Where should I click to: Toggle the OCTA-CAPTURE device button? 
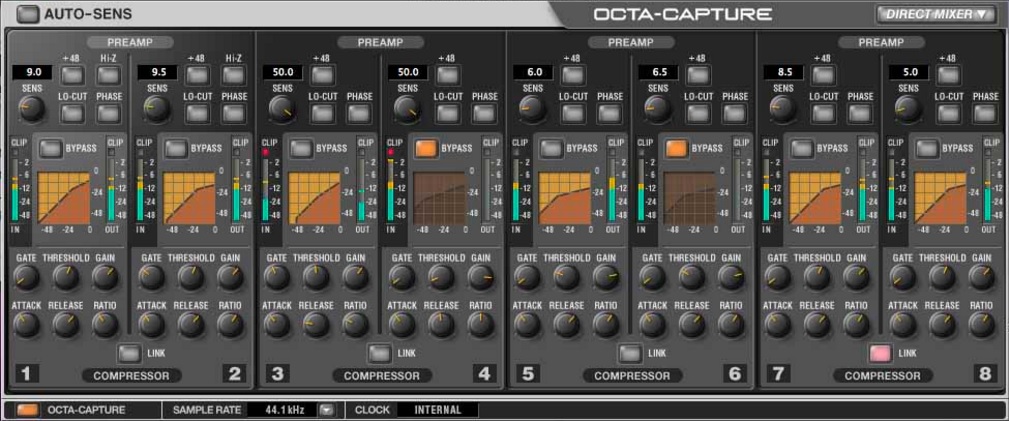tap(28, 409)
